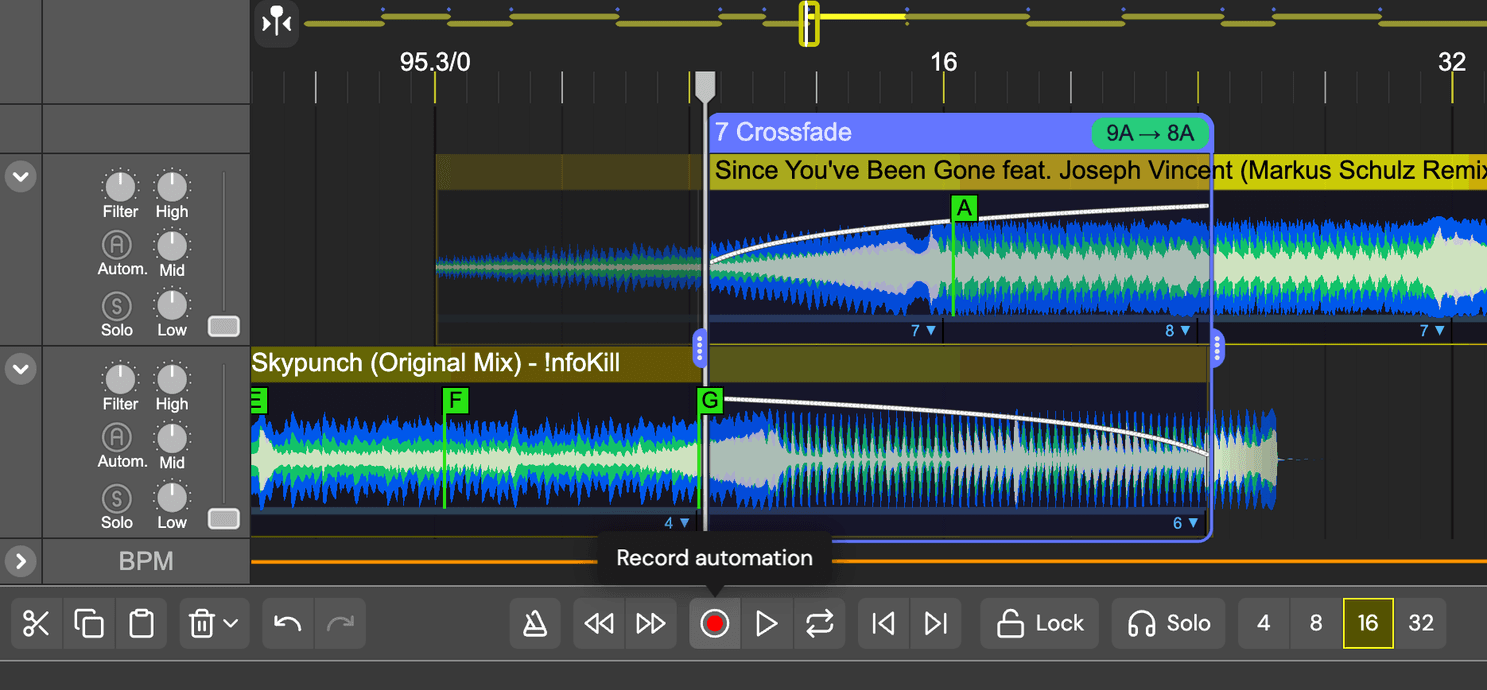Jump to previous transition
Image resolution: width=1487 pixels, height=690 pixels.
pyautogui.click(x=883, y=624)
